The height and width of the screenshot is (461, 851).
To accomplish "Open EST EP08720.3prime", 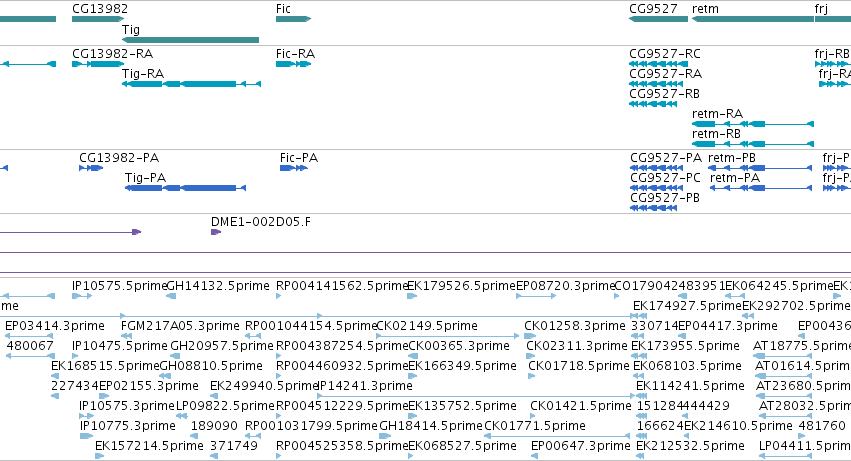I will click(565, 286).
